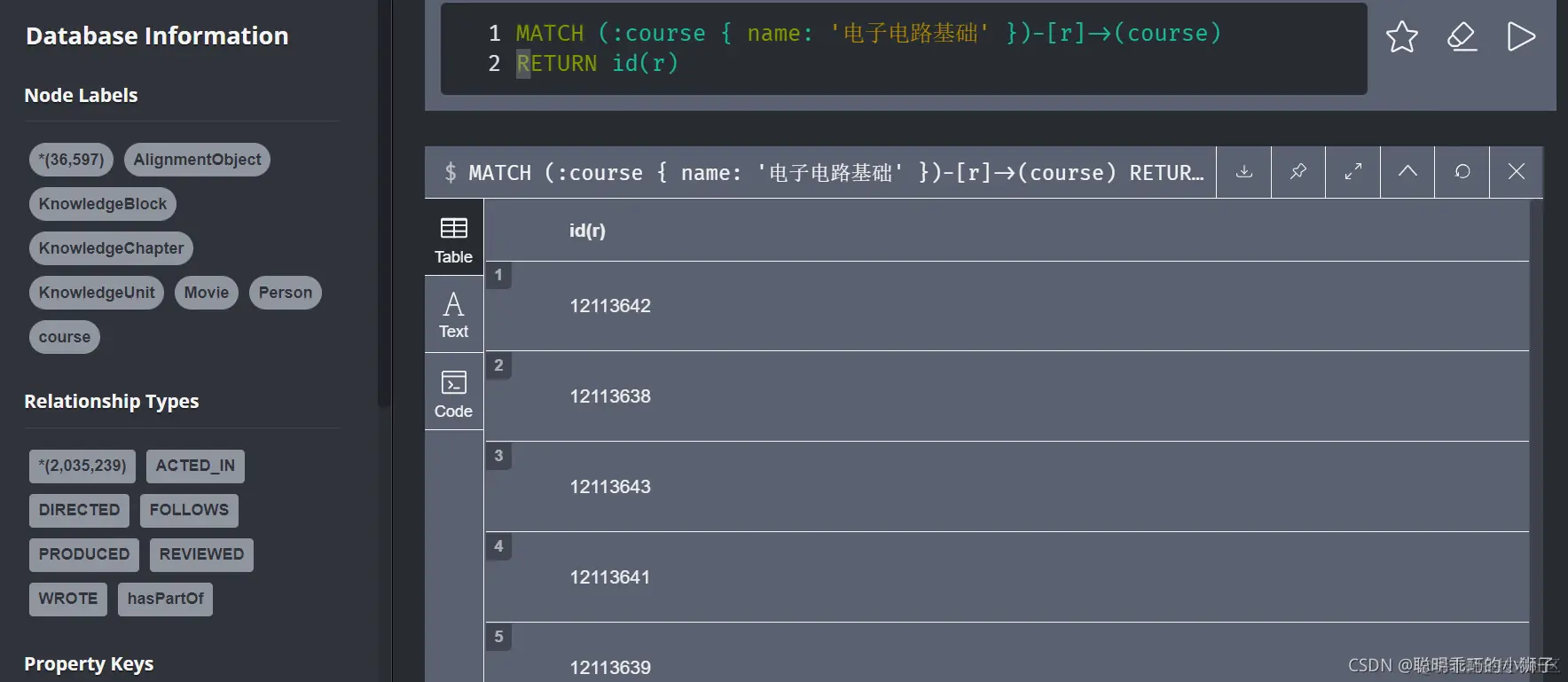
Task: Select the Movie node label
Action: tap(207, 293)
